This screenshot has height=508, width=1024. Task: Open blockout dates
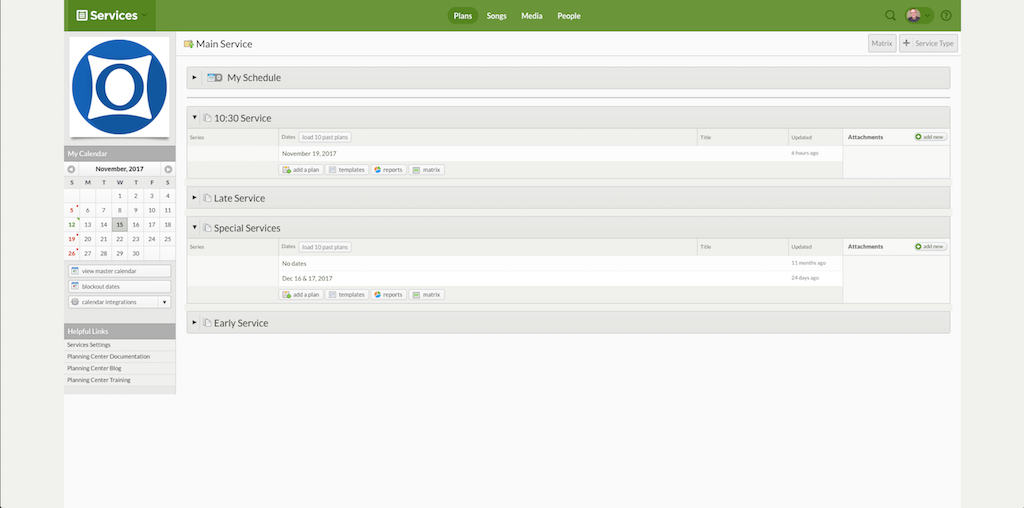(x=120, y=287)
